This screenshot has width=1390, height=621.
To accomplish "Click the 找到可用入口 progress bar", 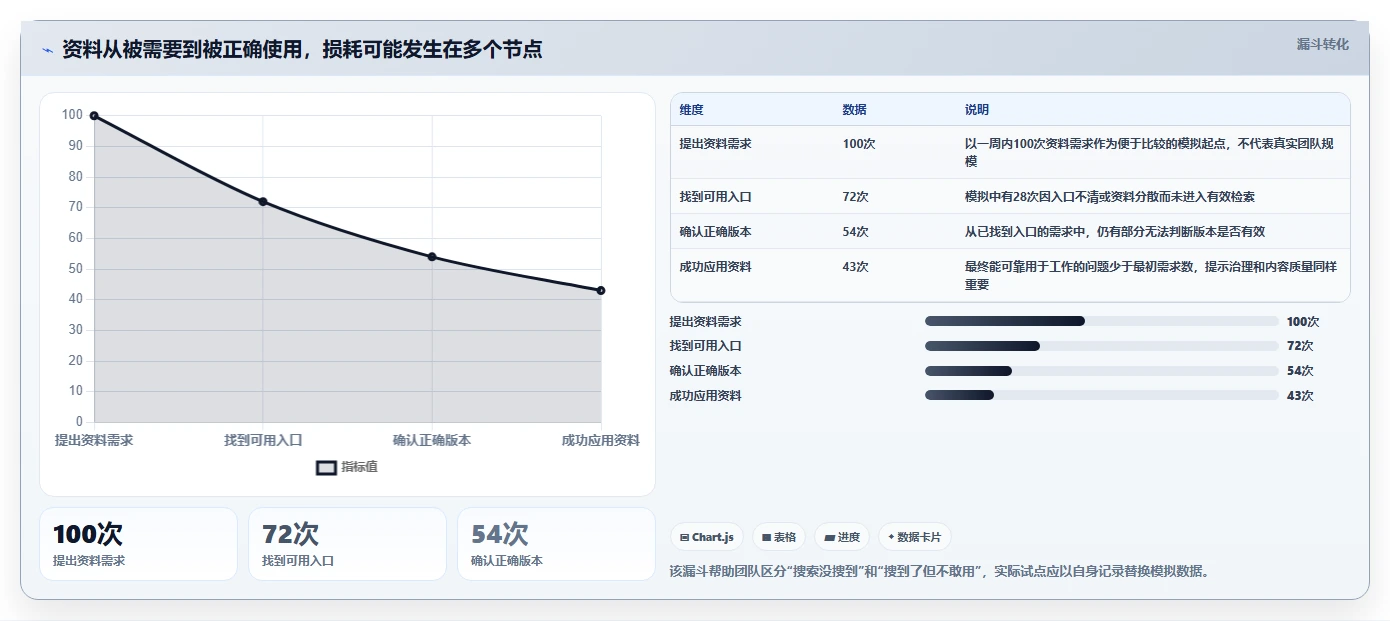I will tap(1101, 346).
